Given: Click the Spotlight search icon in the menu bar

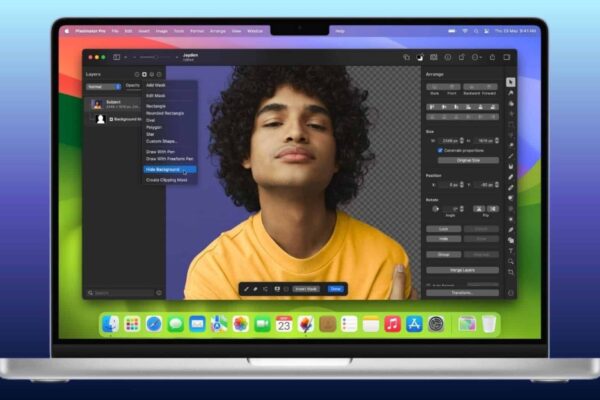Looking at the screenshot, I should tap(476, 31).
